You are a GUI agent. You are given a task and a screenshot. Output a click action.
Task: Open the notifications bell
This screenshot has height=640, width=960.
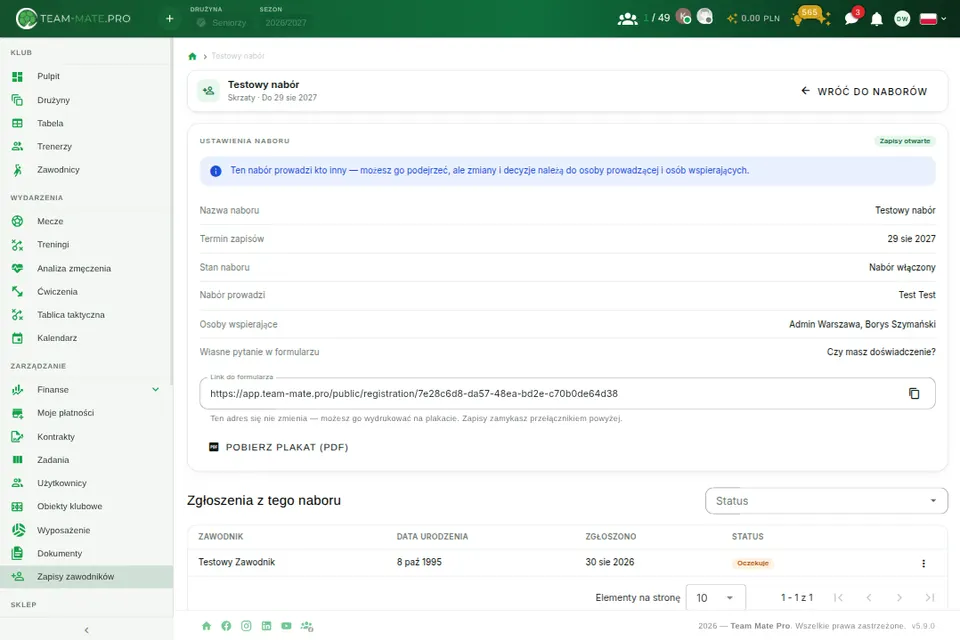point(877,19)
